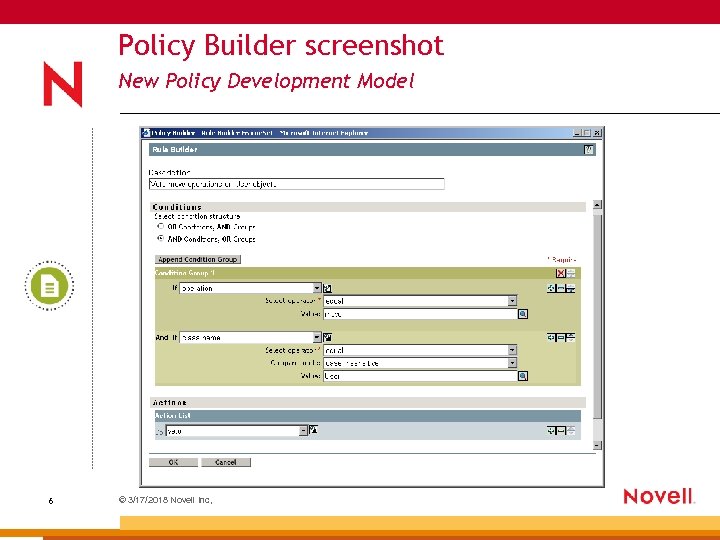The image size is (720, 540).
Task: Open operator dropdown for class name condition
Action: (512, 350)
